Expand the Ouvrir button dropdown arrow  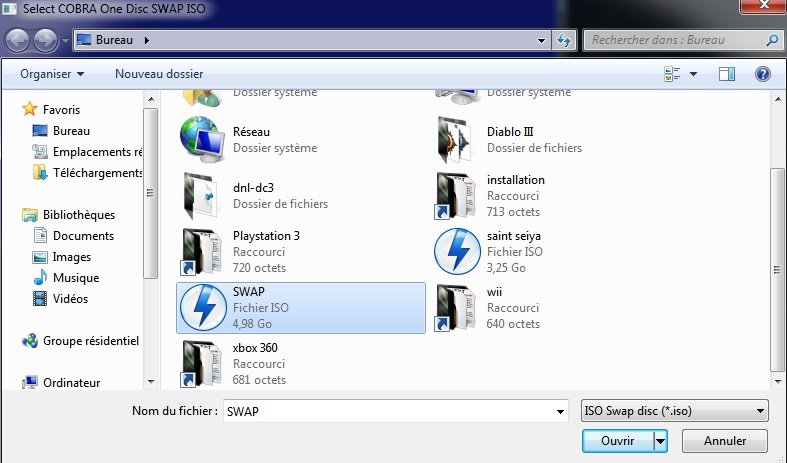pos(660,441)
